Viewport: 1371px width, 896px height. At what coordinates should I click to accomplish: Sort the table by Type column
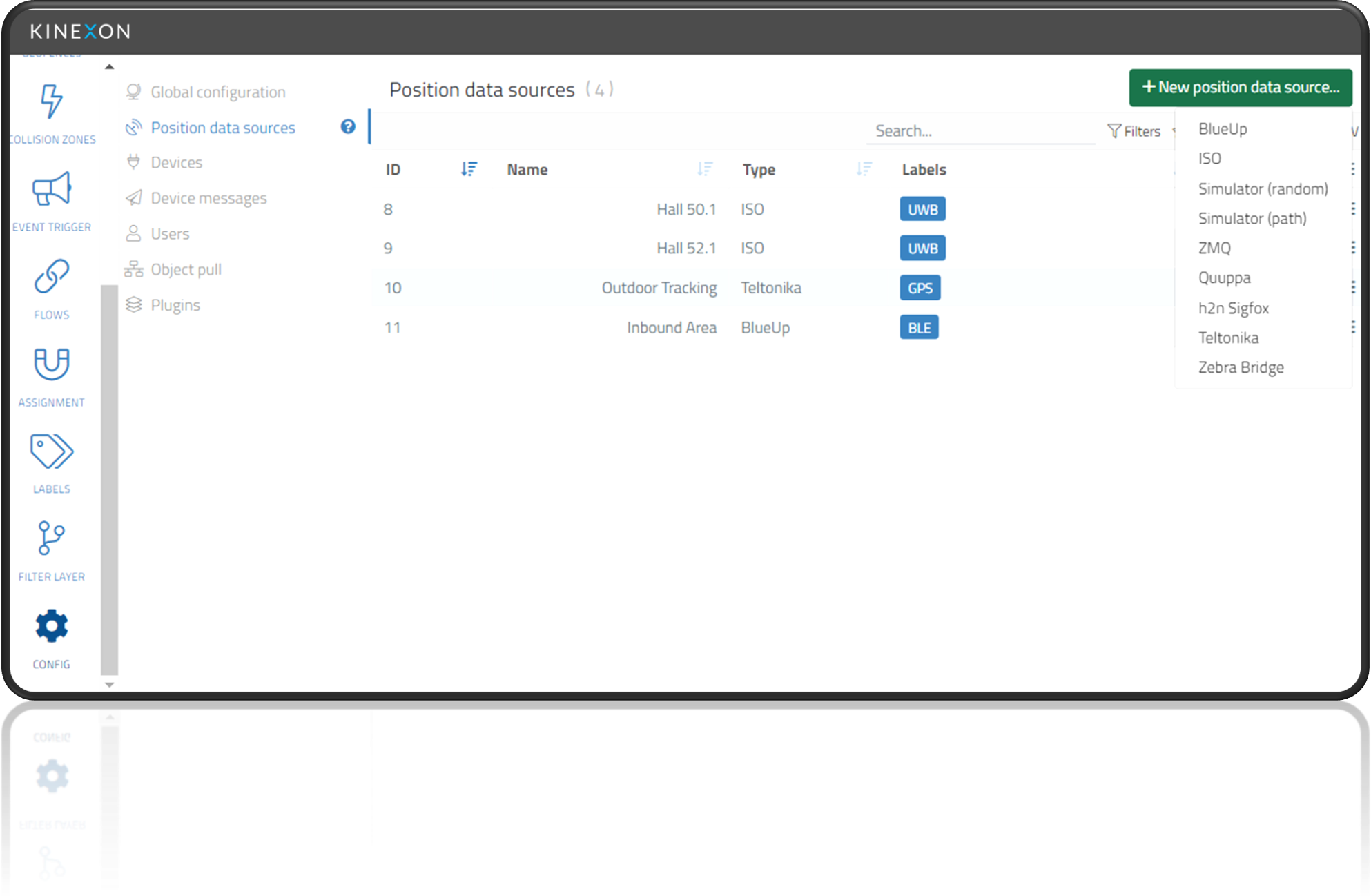pos(863,169)
